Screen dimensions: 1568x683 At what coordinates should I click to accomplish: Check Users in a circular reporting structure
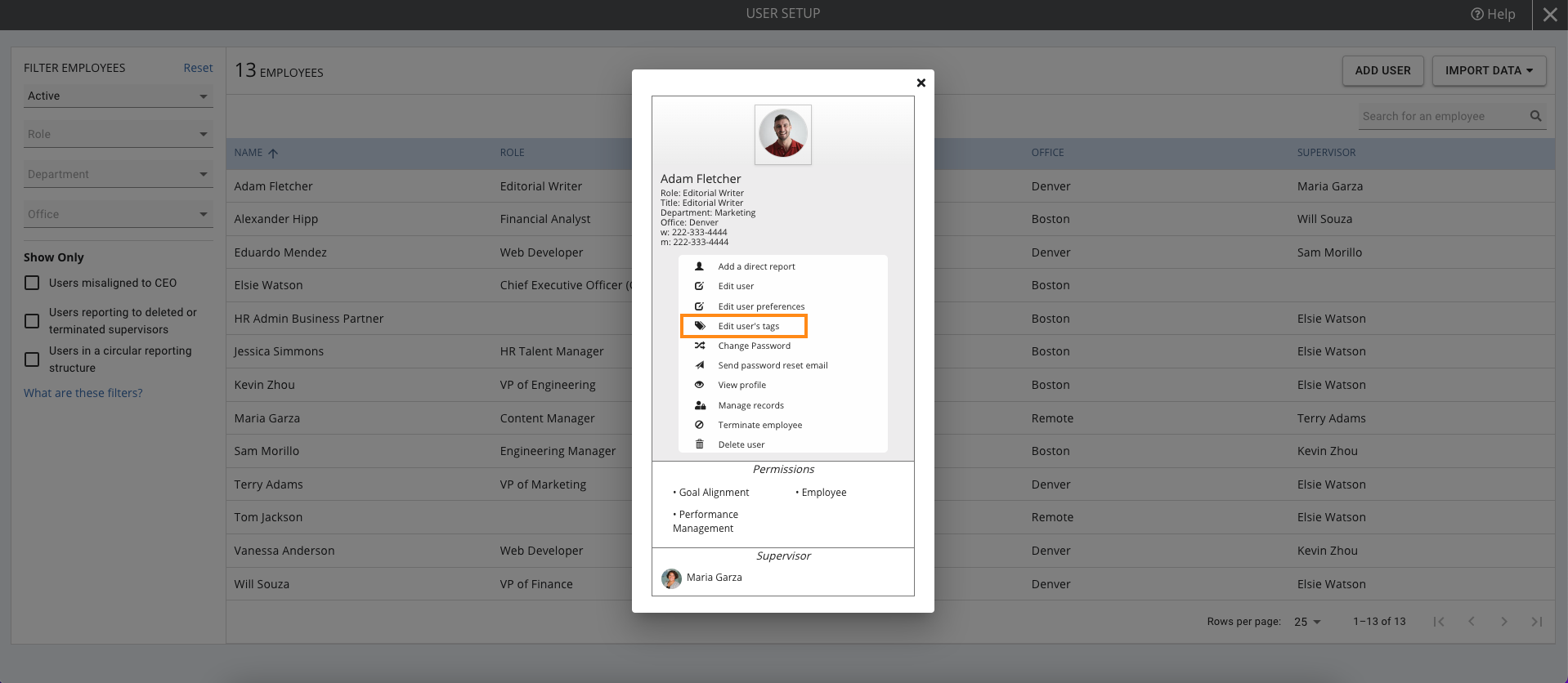tap(32, 359)
